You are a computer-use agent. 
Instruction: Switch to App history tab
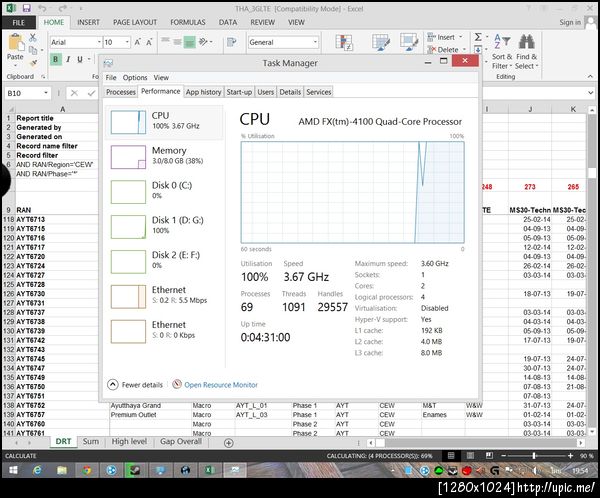coord(204,92)
